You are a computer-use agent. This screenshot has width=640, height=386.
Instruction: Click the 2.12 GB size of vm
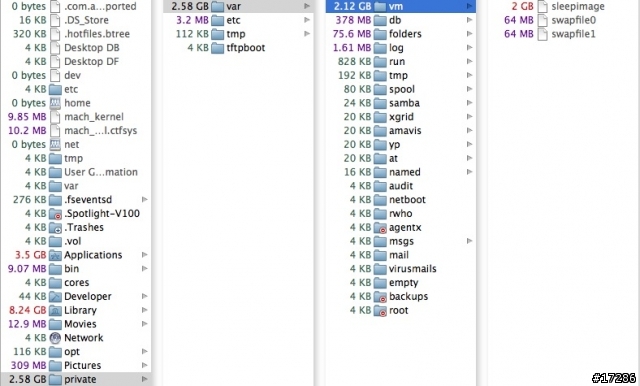(352, 7)
